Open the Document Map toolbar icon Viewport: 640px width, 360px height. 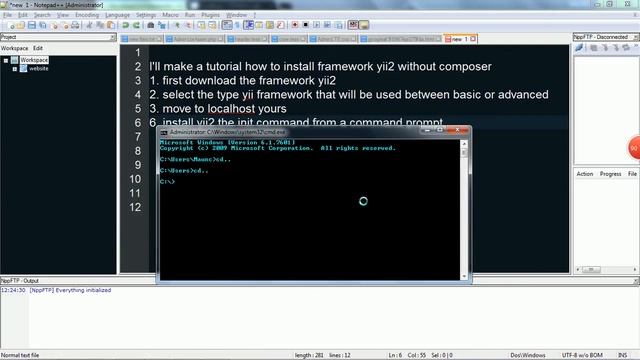click(269, 25)
